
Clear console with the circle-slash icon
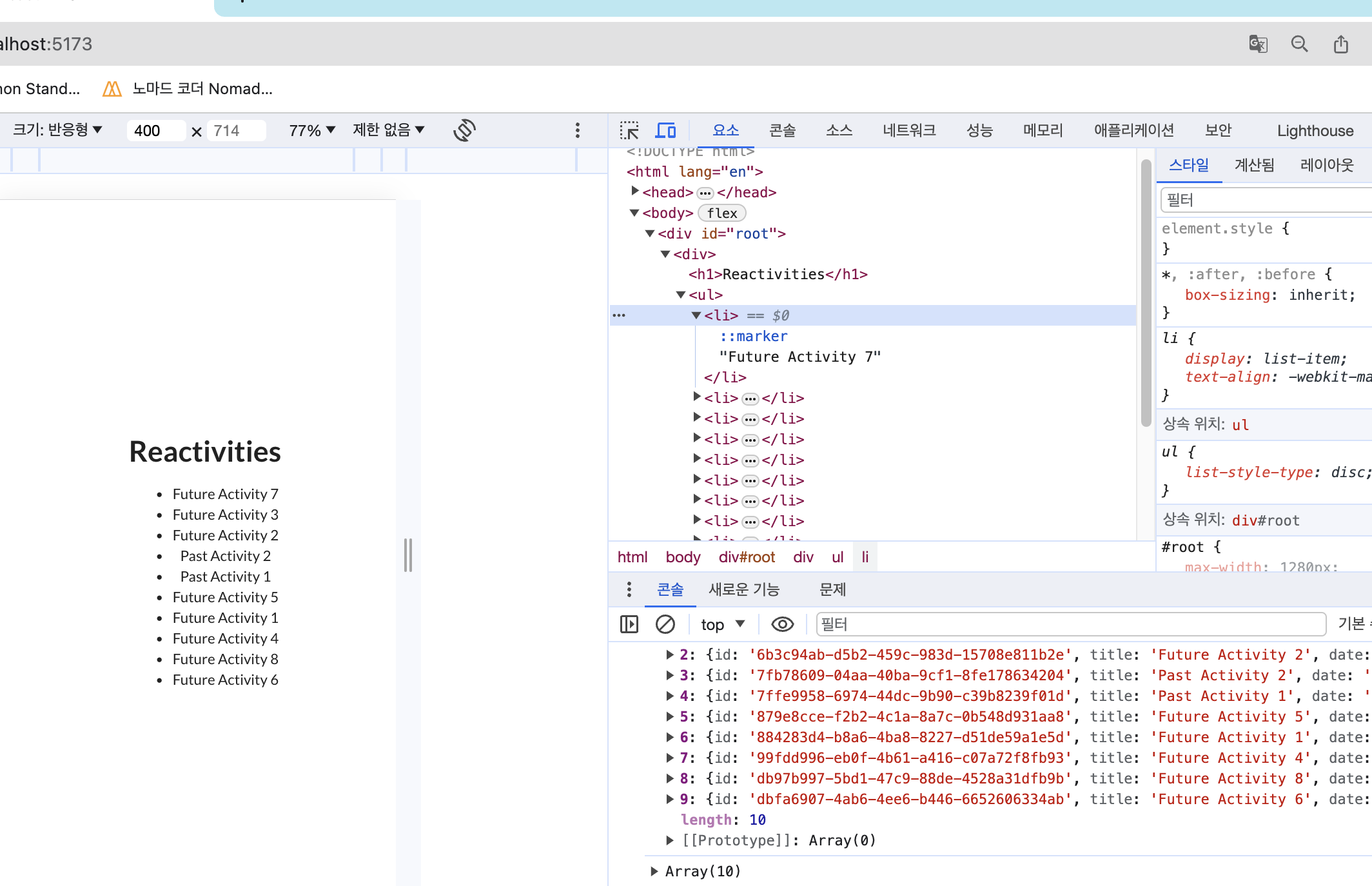(x=665, y=624)
